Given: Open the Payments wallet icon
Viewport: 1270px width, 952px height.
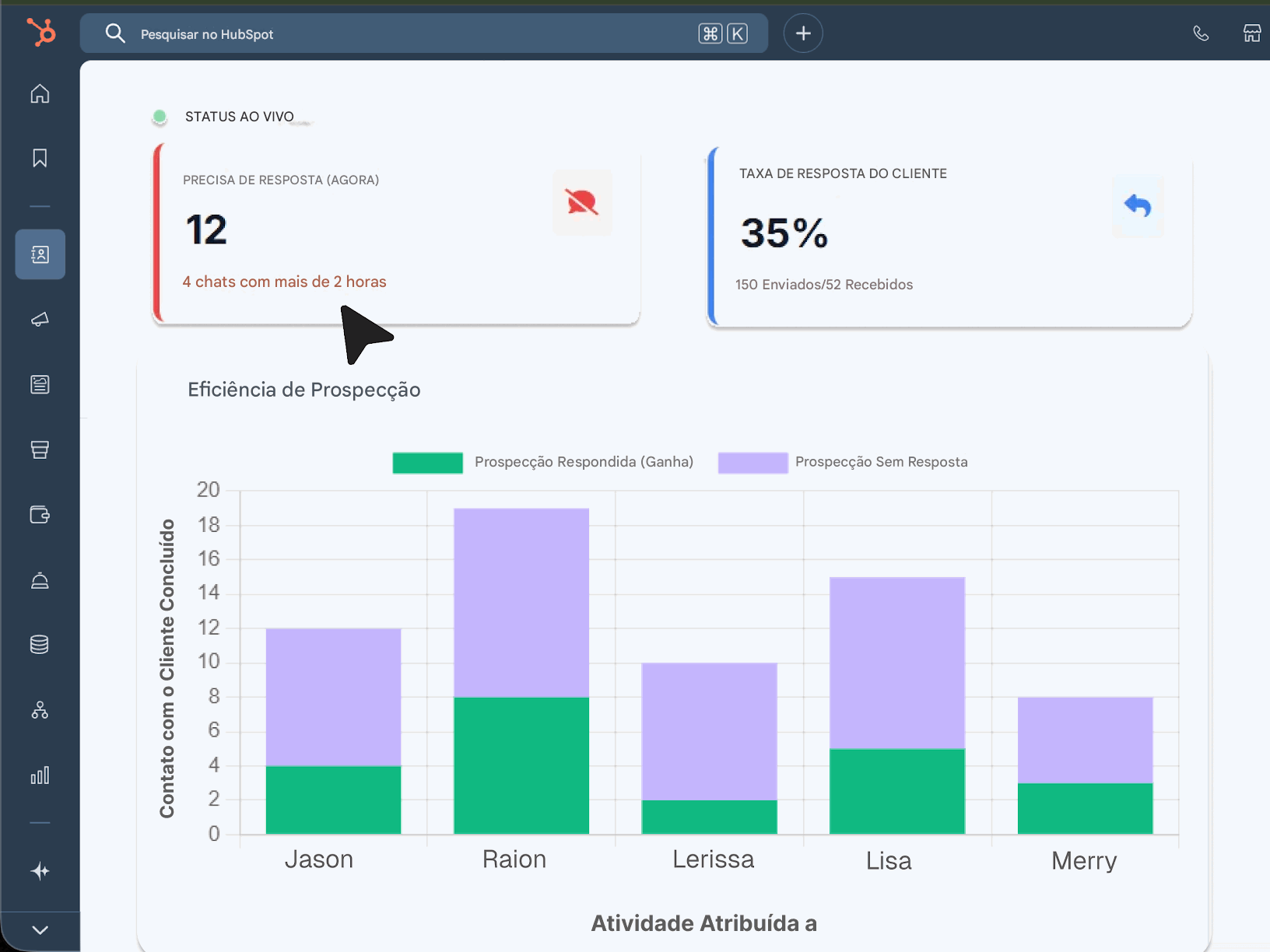Looking at the screenshot, I should (40, 513).
